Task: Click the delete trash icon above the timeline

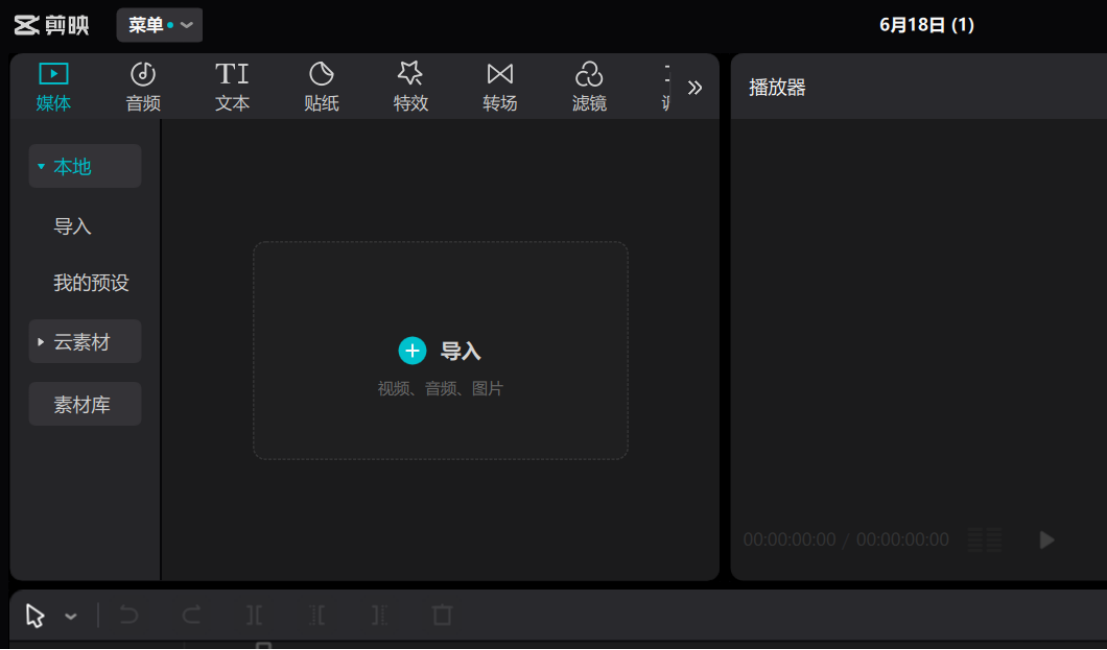Action: click(x=441, y=616)
